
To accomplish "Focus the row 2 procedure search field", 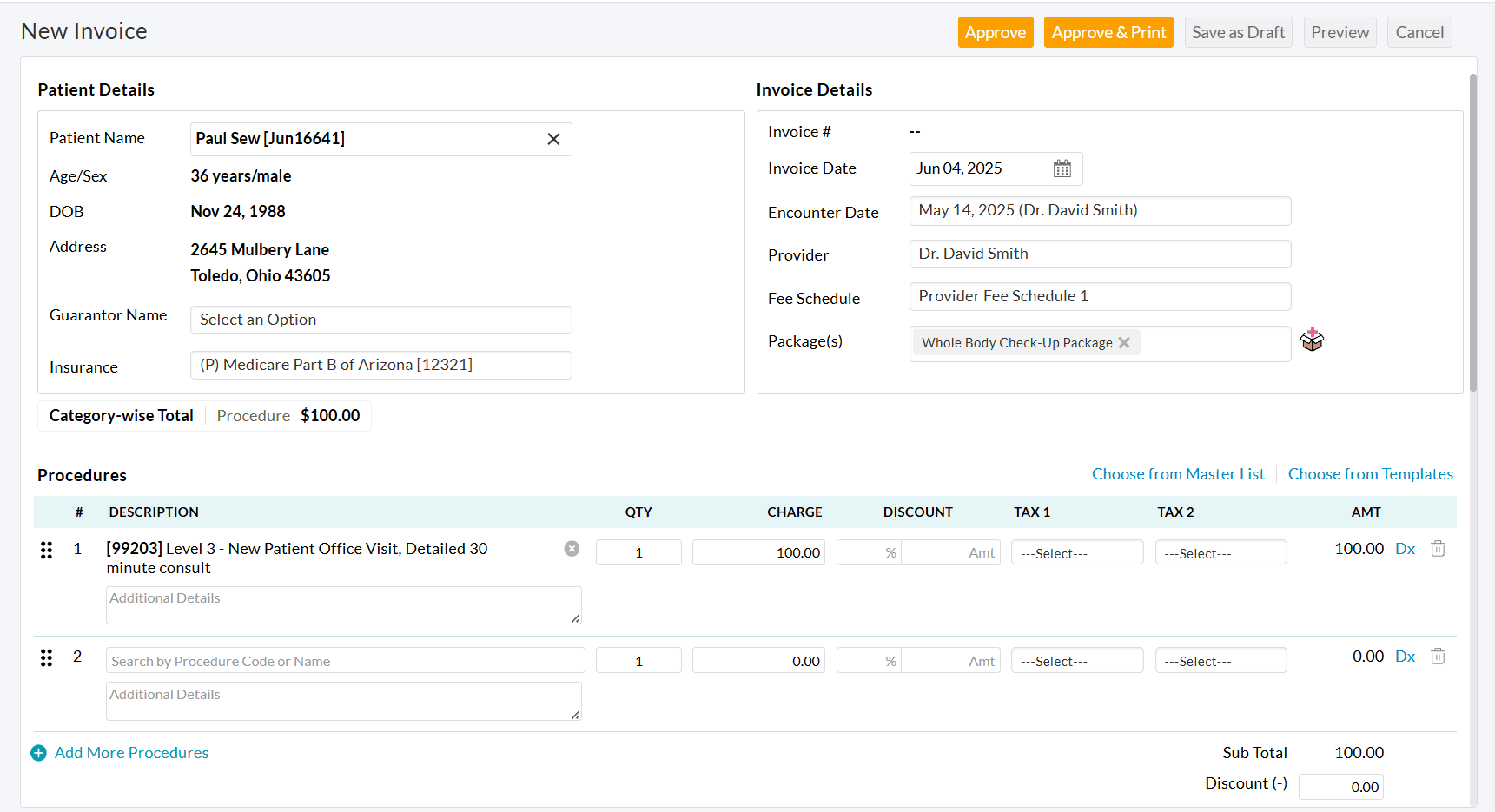I will coord(345,661).
